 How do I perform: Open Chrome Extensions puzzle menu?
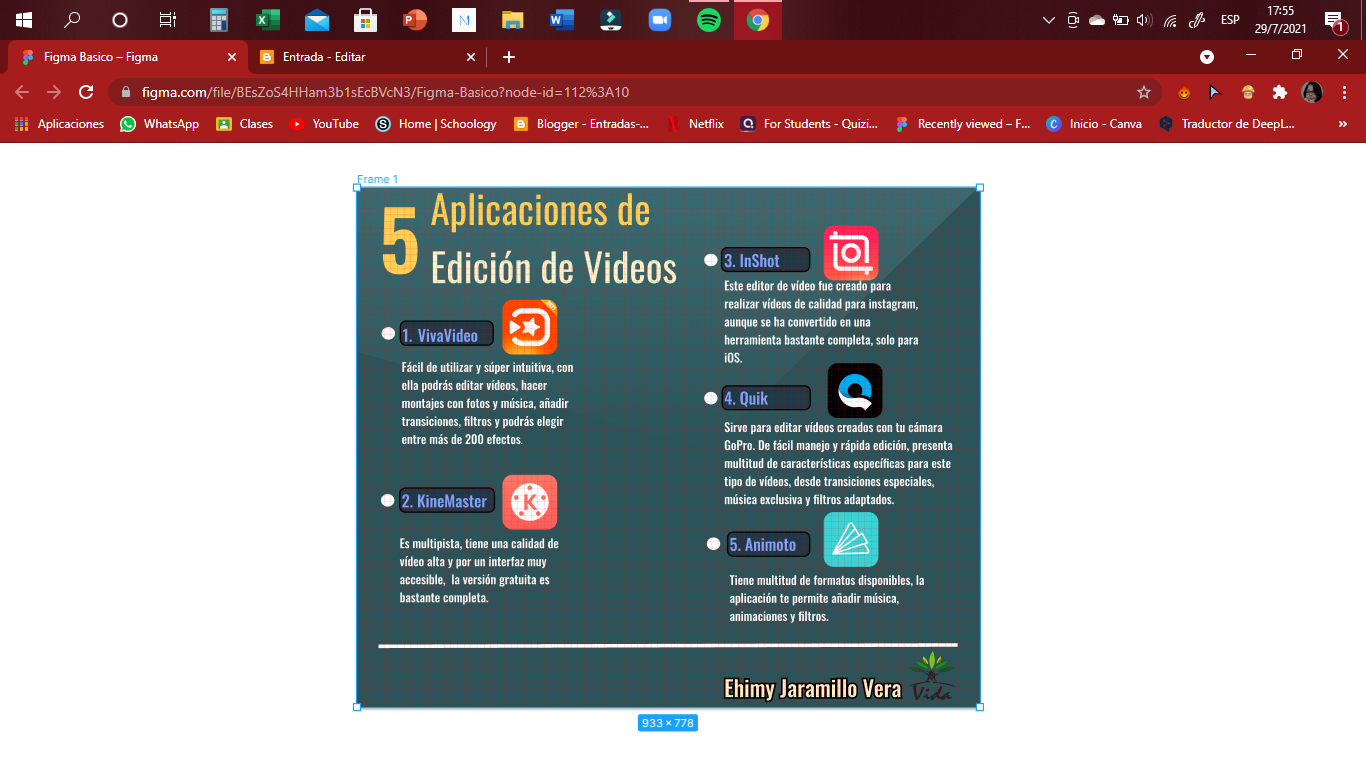coord(1280,92)
